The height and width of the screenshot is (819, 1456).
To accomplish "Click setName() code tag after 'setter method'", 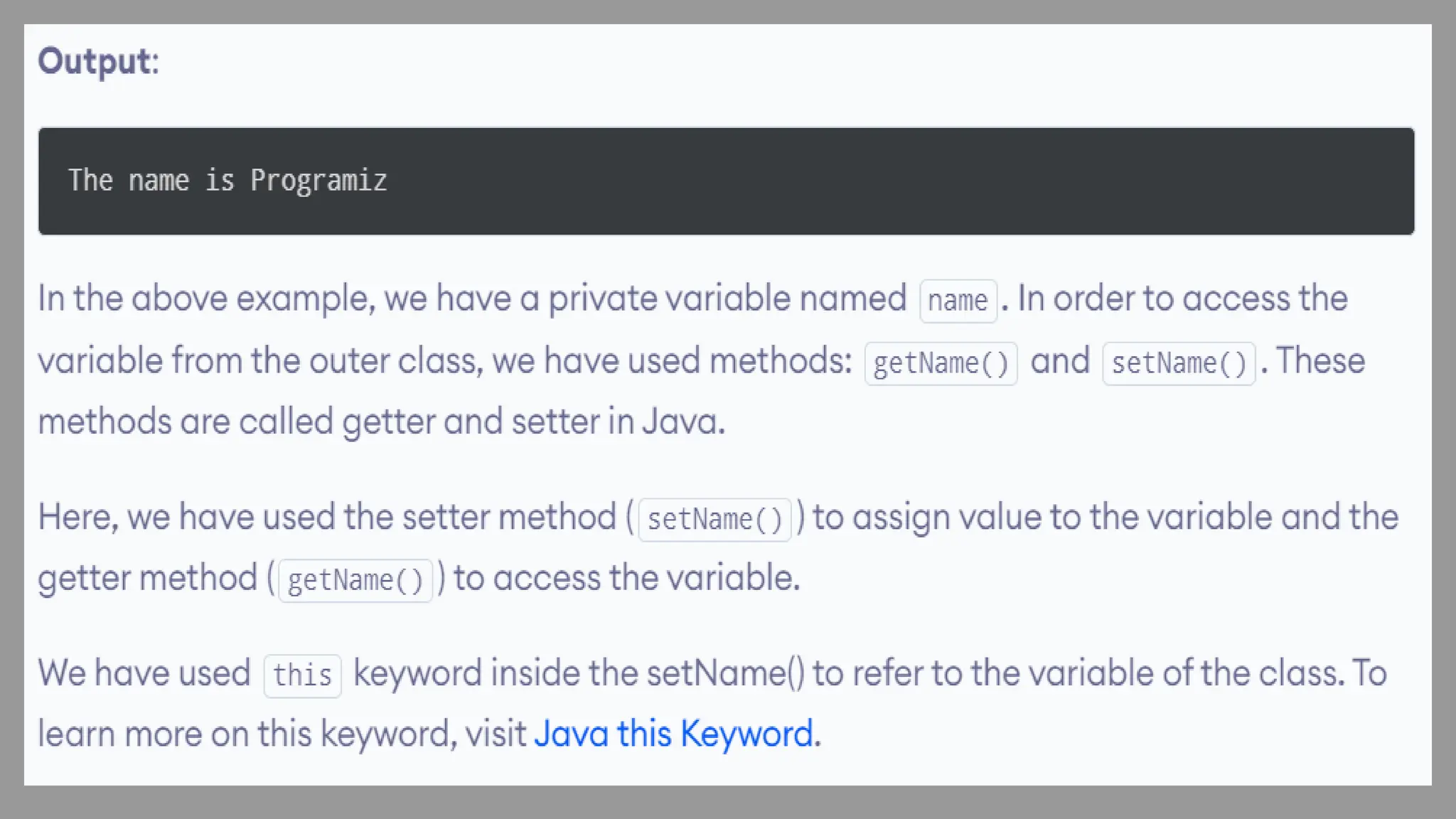I will (x=714, y=520).
